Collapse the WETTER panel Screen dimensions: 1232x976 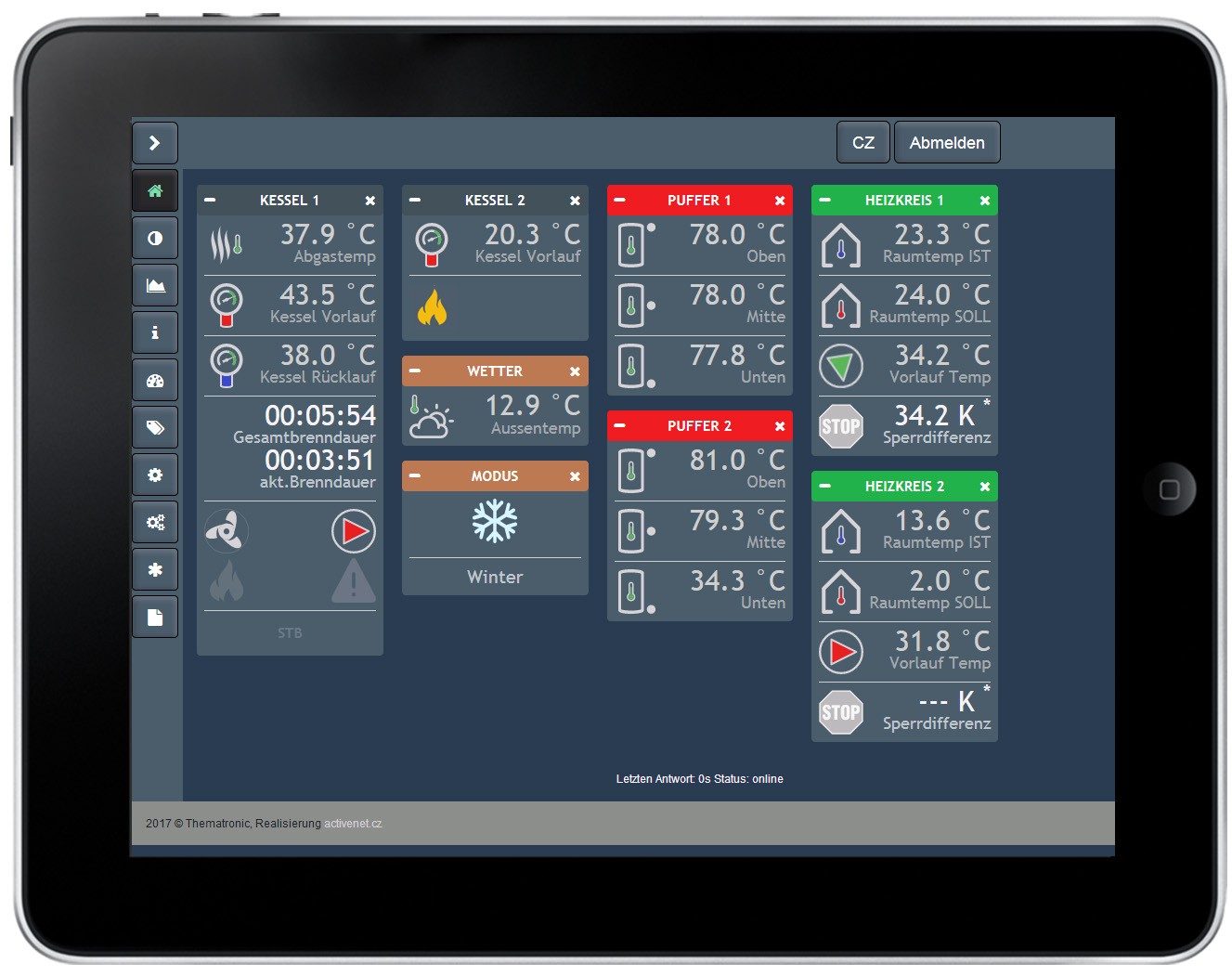[416, 371]
